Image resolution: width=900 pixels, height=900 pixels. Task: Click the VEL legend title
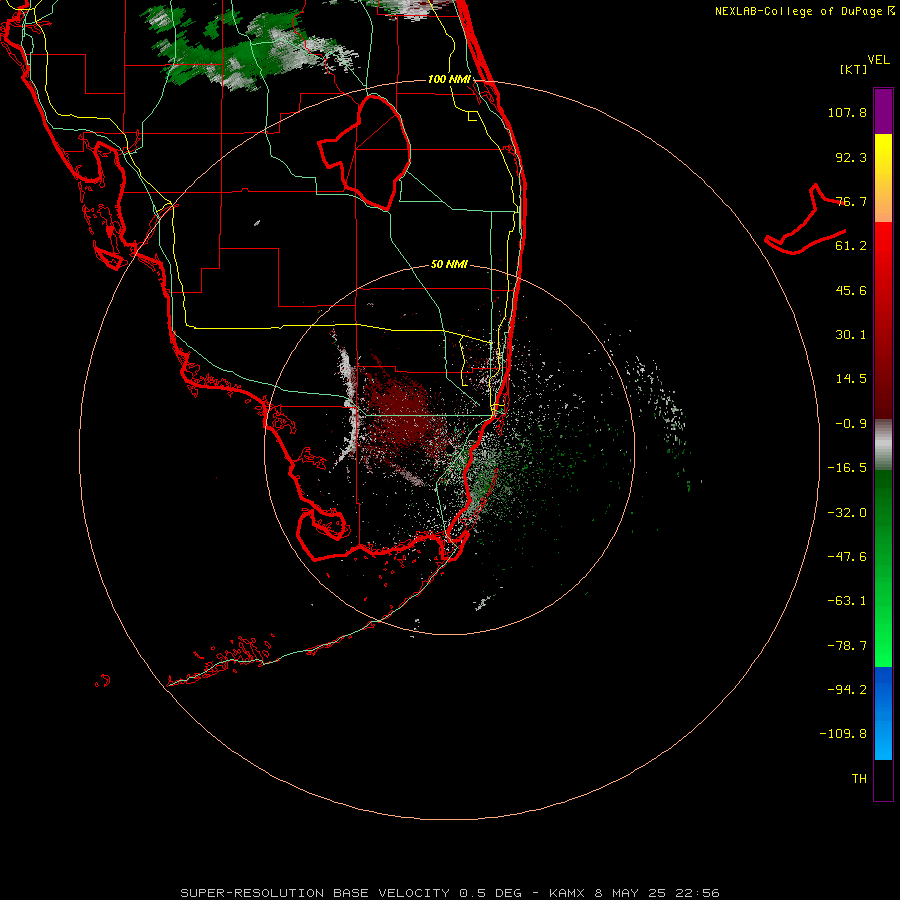[878, 60]
